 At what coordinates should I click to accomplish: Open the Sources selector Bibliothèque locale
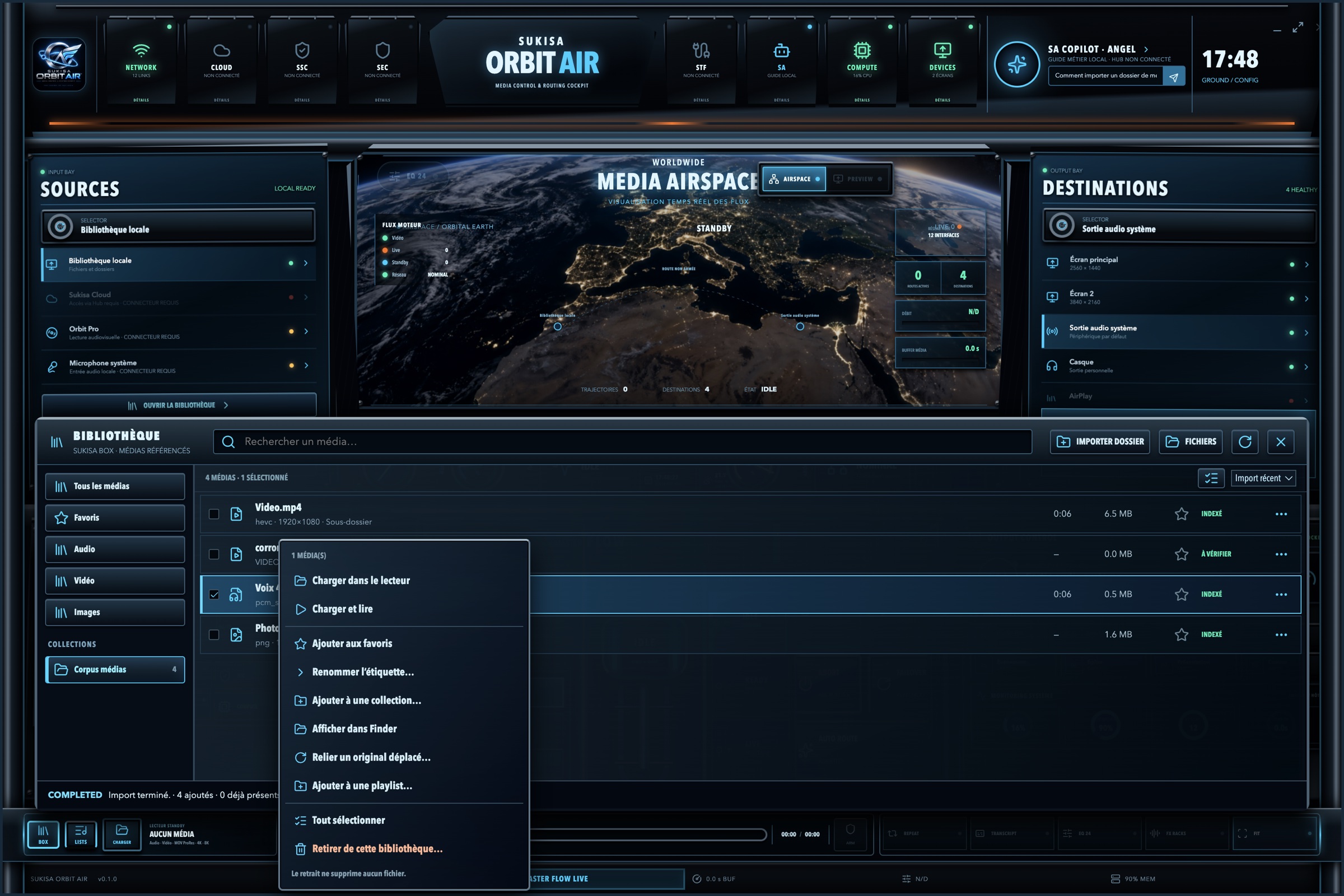178,226
